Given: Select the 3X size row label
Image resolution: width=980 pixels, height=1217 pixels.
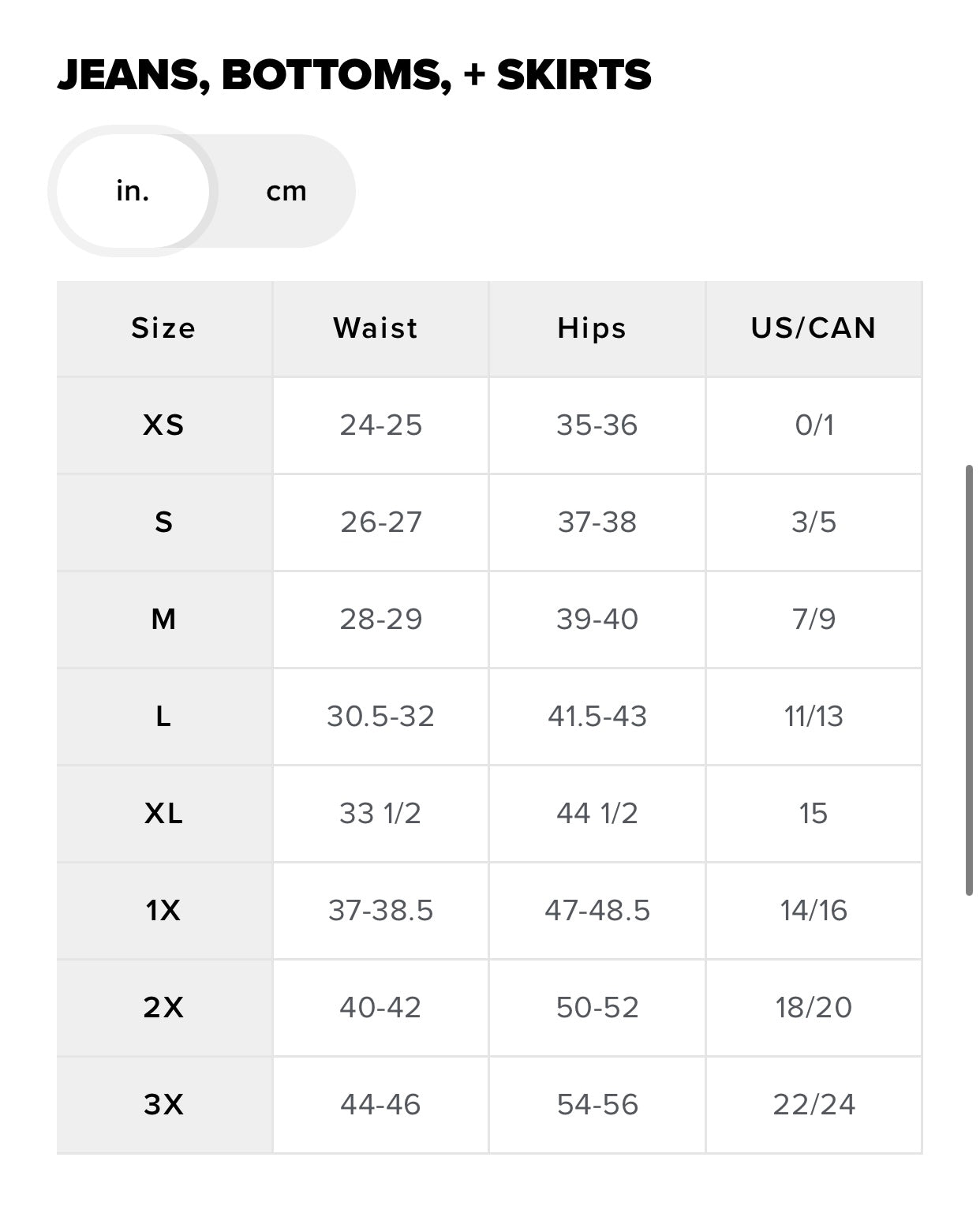Looking at the screenshot, I should coord(163,1105).
